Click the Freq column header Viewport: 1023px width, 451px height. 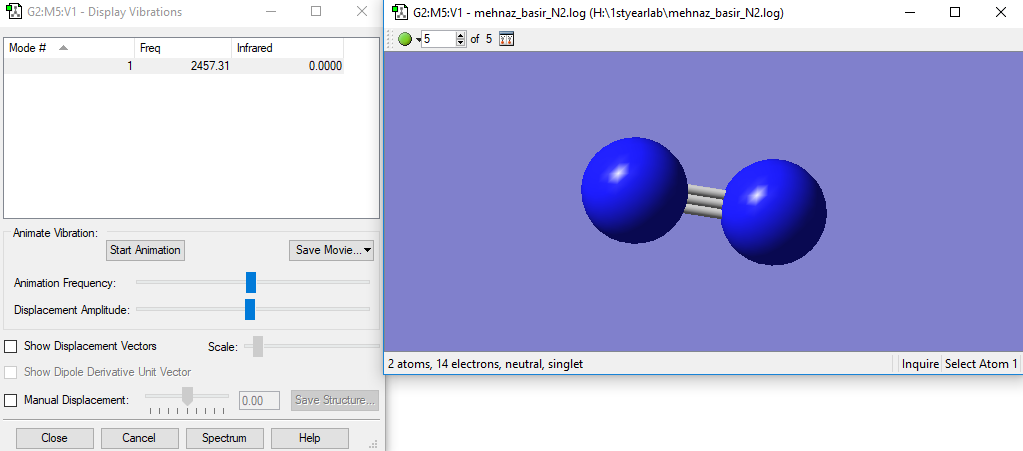pyautogui.click(x=183, y=48)
